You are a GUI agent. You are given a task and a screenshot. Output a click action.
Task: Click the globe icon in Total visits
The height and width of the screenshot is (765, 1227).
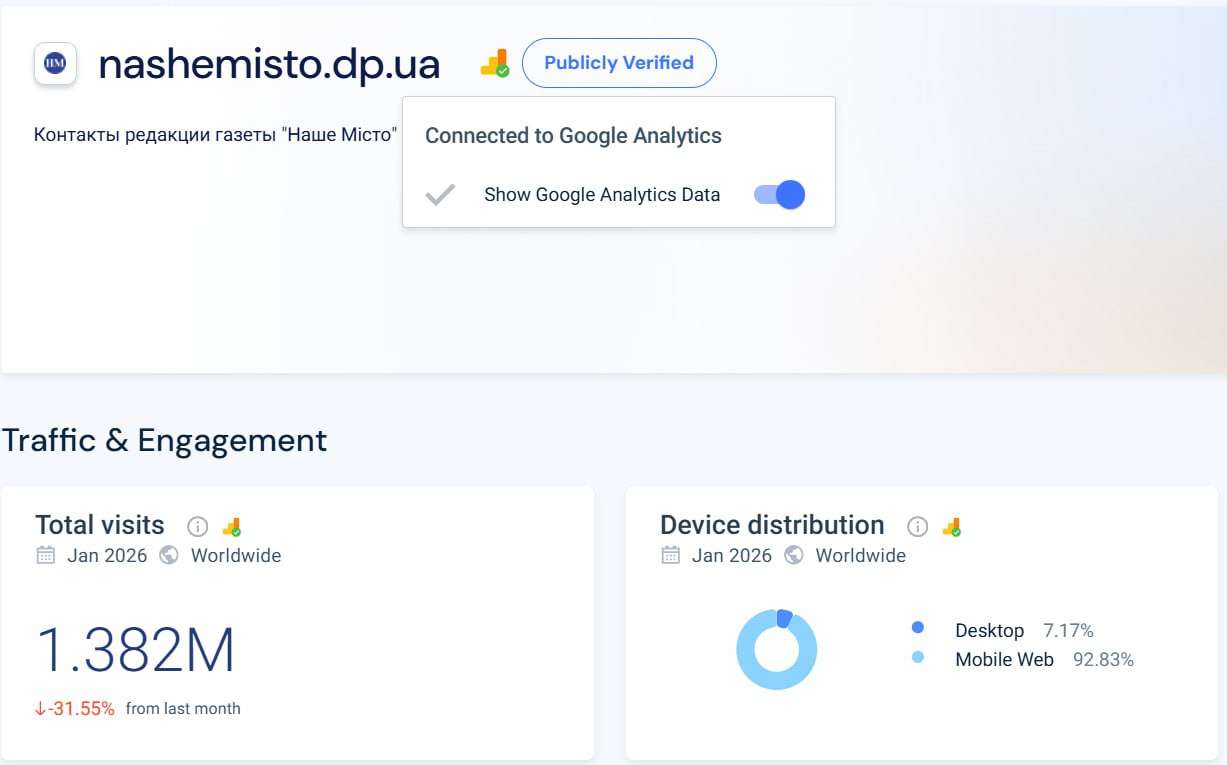click(169, 555)
